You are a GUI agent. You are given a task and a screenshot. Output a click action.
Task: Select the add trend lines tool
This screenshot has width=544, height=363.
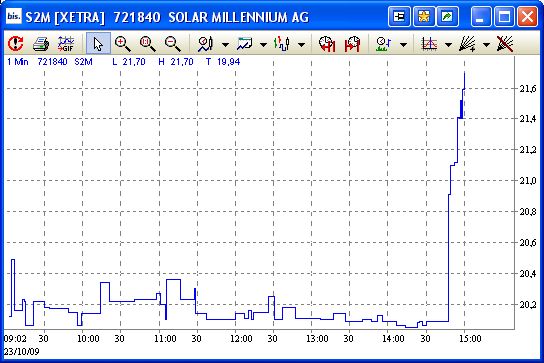point(467,44)
